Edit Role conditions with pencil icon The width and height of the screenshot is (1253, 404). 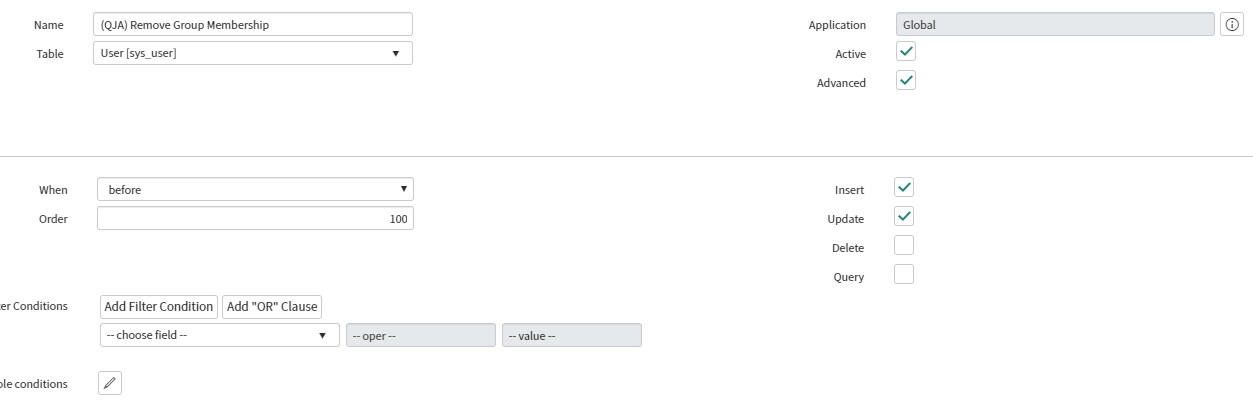110,383
